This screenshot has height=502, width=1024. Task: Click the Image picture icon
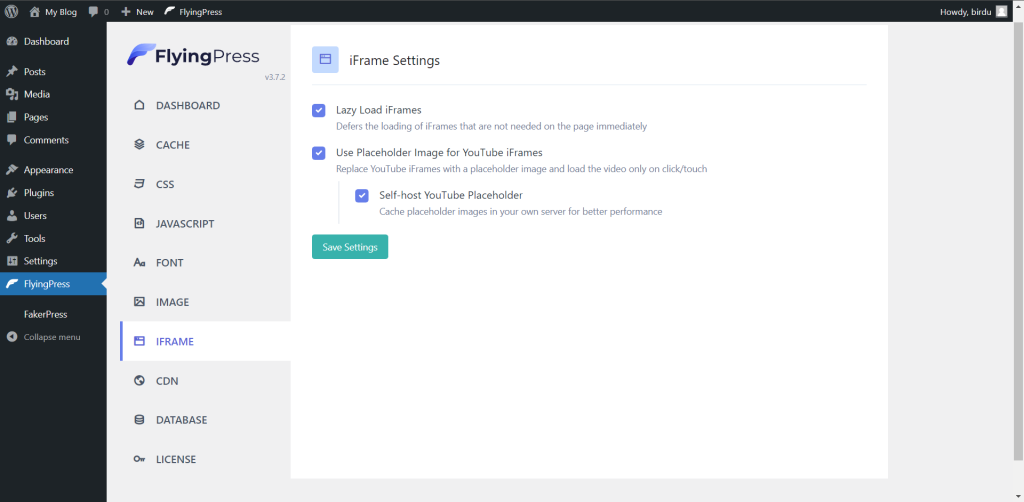[x=139, y=302]
